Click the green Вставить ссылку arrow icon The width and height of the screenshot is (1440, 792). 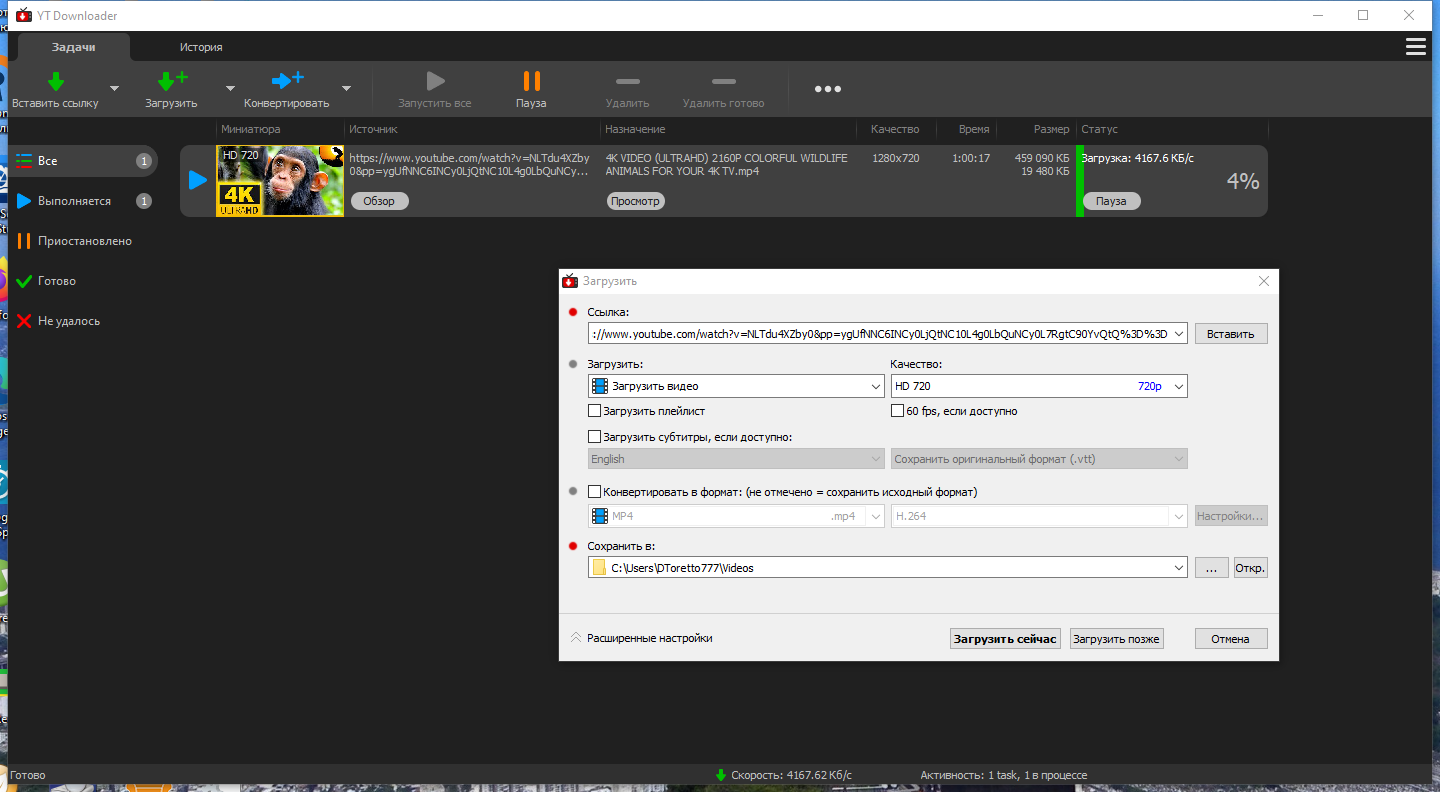coord(56,81)
